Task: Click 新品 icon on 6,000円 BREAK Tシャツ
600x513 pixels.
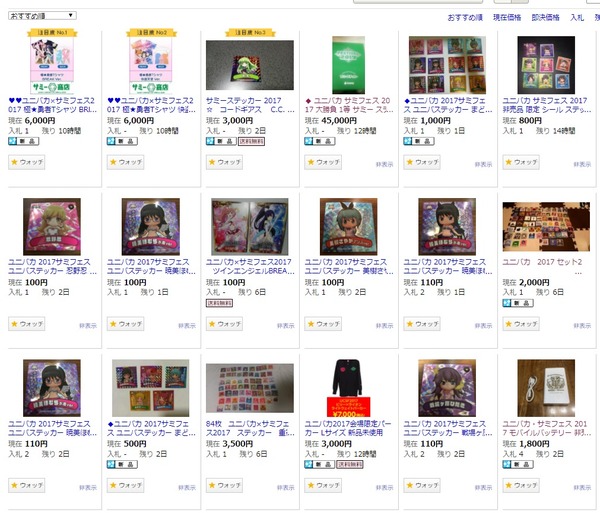Action: 23,141
